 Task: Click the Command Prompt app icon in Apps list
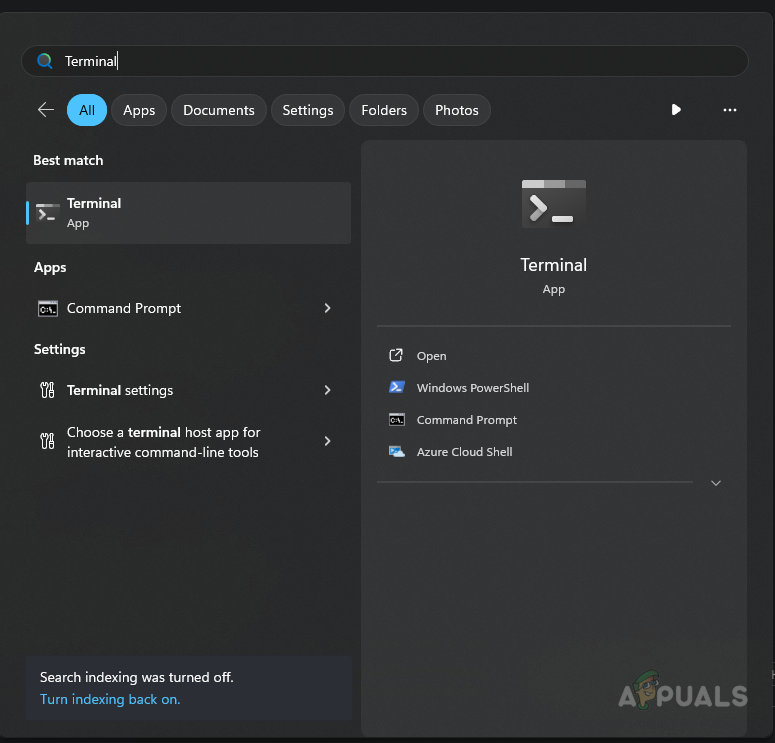tap(48, 308)
